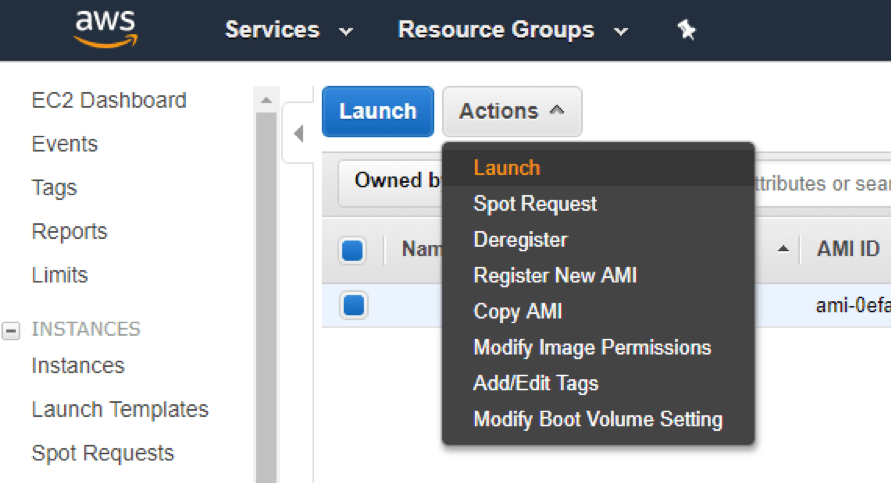
Task: Open Limits in the sidebar
Action: tap(60, 275)
